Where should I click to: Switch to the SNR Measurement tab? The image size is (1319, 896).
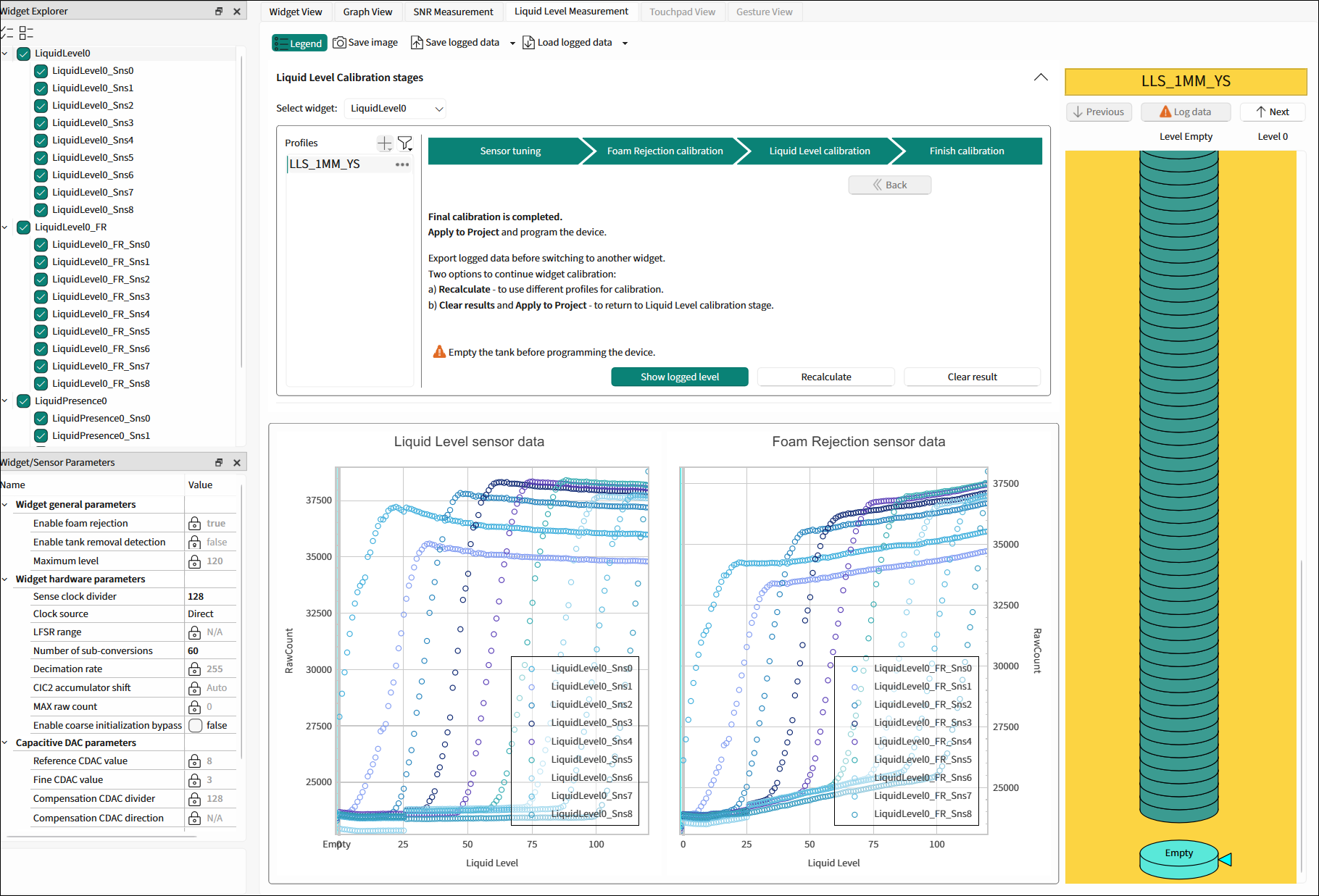[x=453, y=12]
